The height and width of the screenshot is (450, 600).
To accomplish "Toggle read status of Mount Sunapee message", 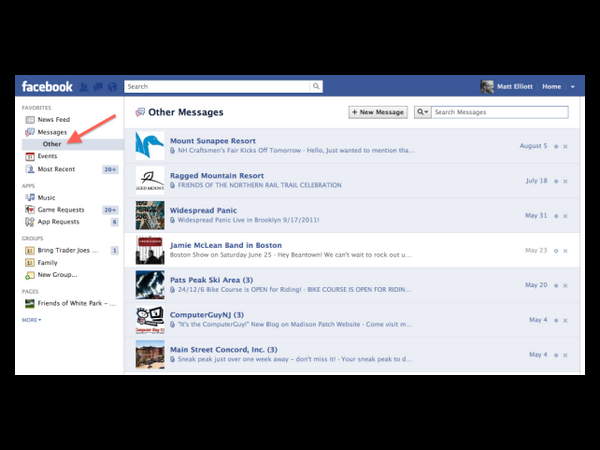I will [556, 147].
